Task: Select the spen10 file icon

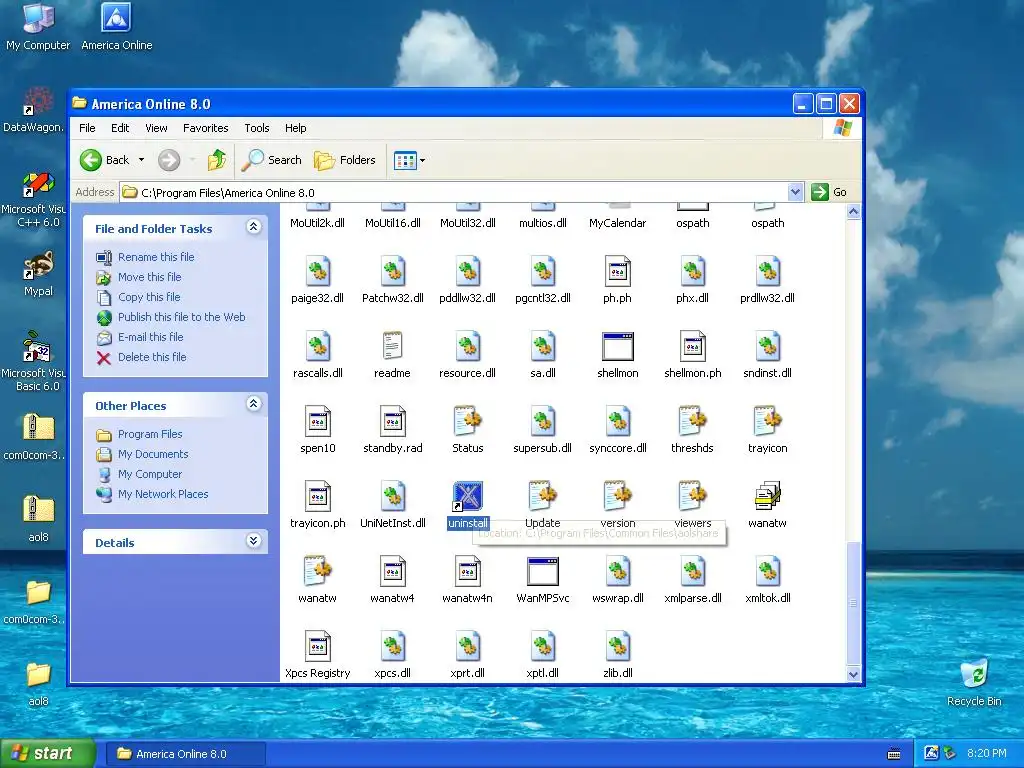Action: click(317, 421)
